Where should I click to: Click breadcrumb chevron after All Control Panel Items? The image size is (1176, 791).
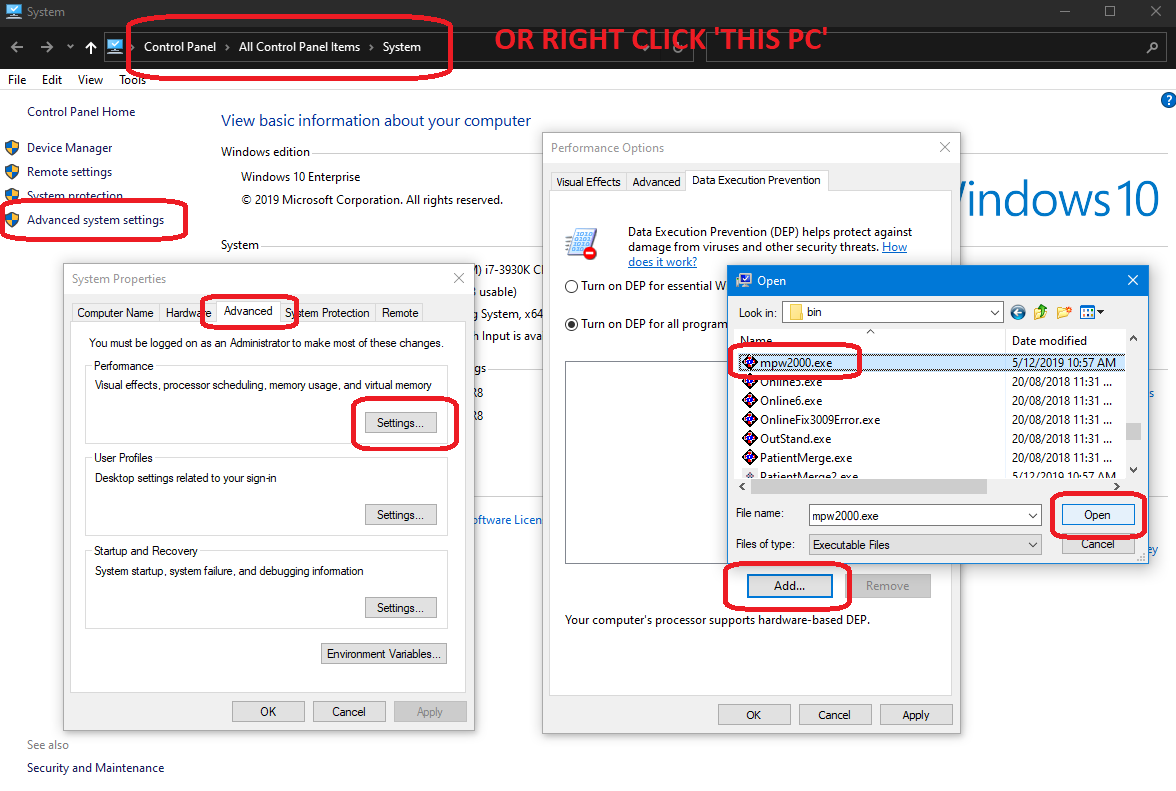click(x=371, y=47)
